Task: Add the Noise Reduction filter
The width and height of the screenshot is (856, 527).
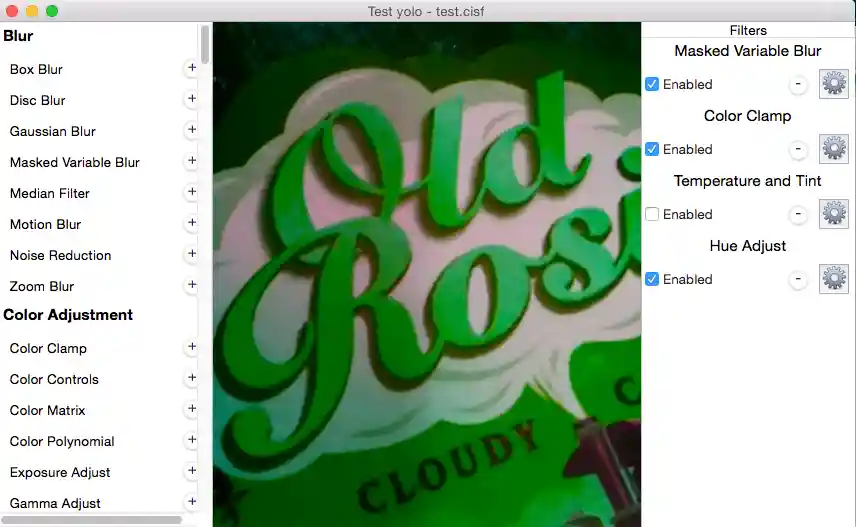Action: (x=192, y=254)
